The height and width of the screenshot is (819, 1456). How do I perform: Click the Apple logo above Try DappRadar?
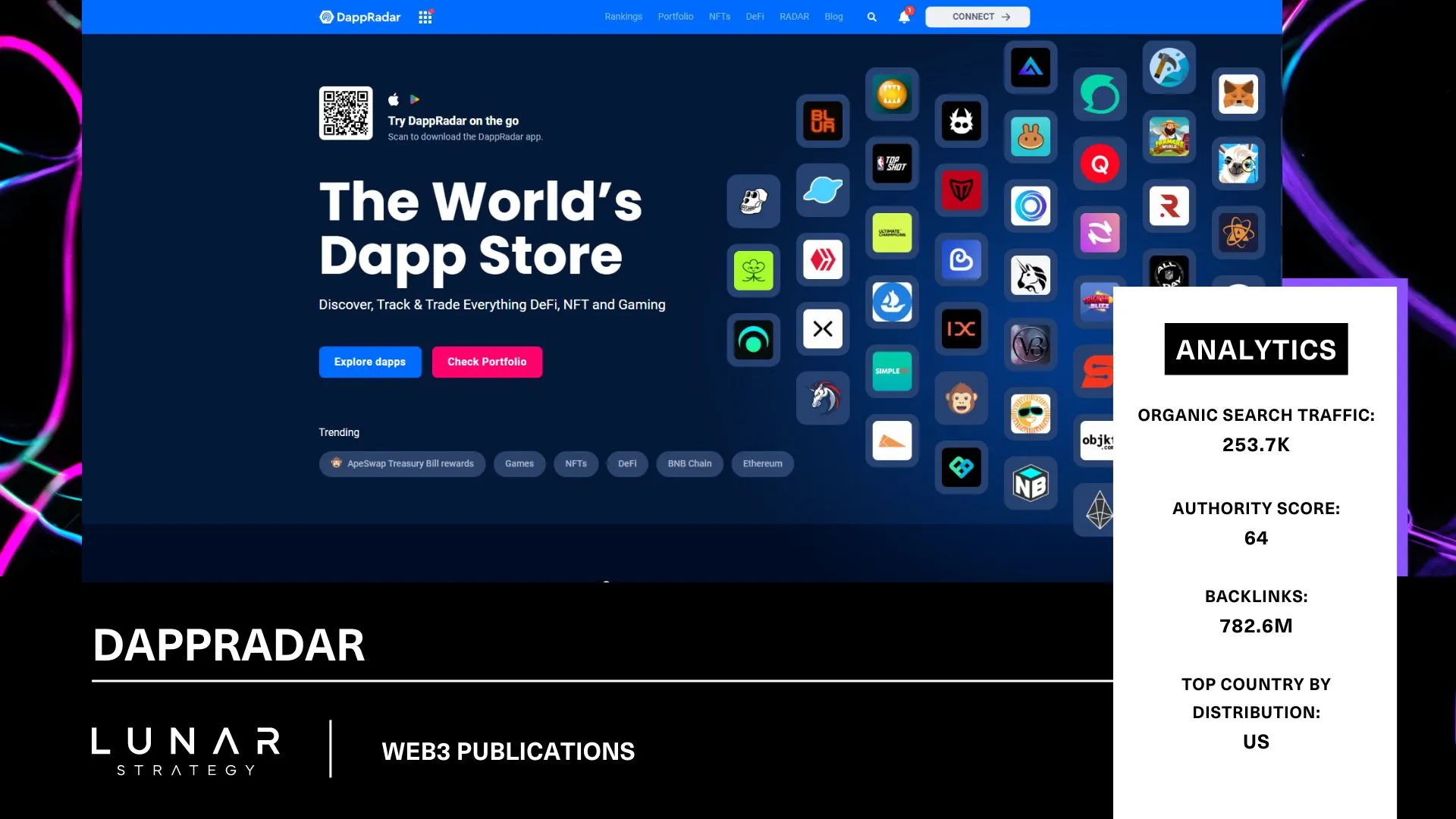pyautogui.click(x=393, y=99)
